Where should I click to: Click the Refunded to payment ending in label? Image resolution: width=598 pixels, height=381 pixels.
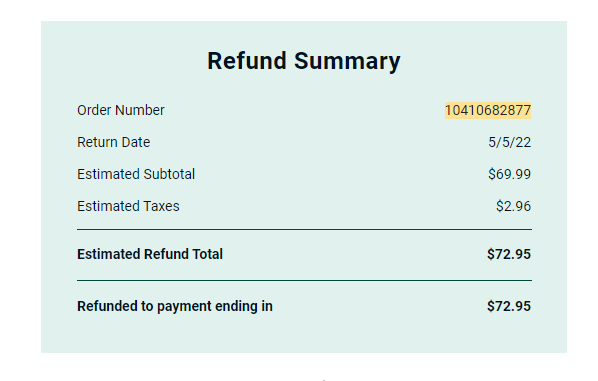pos(175,306)
